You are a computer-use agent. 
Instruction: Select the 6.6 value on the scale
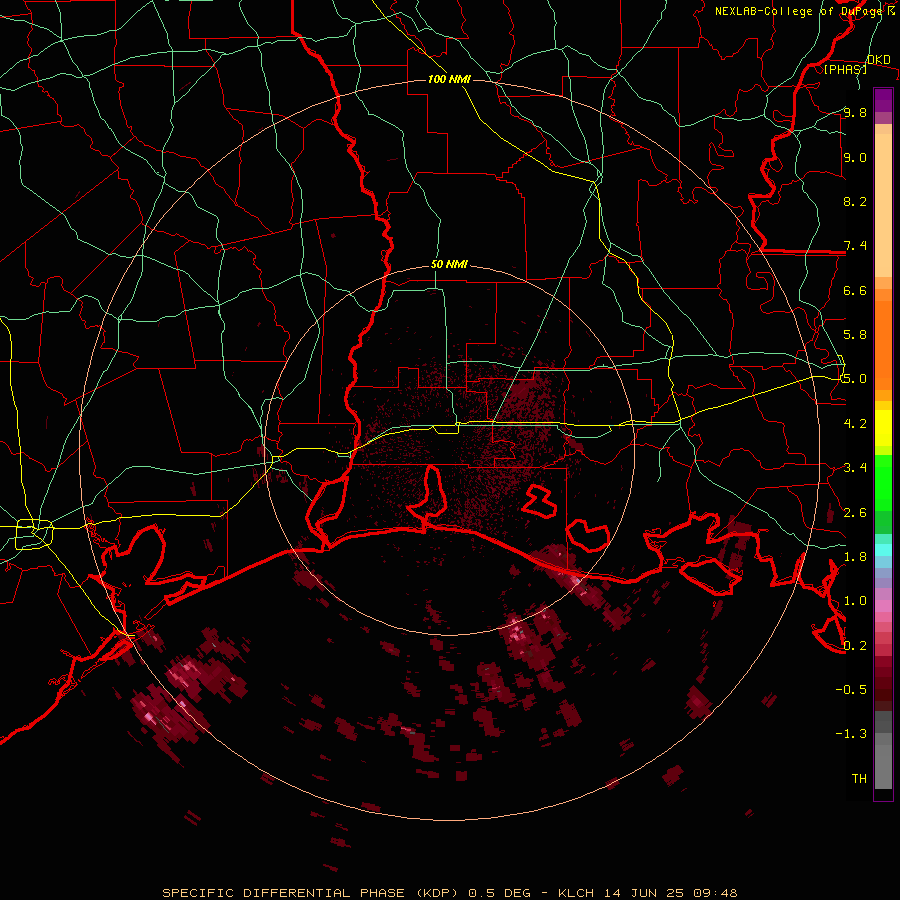[855, 290]
